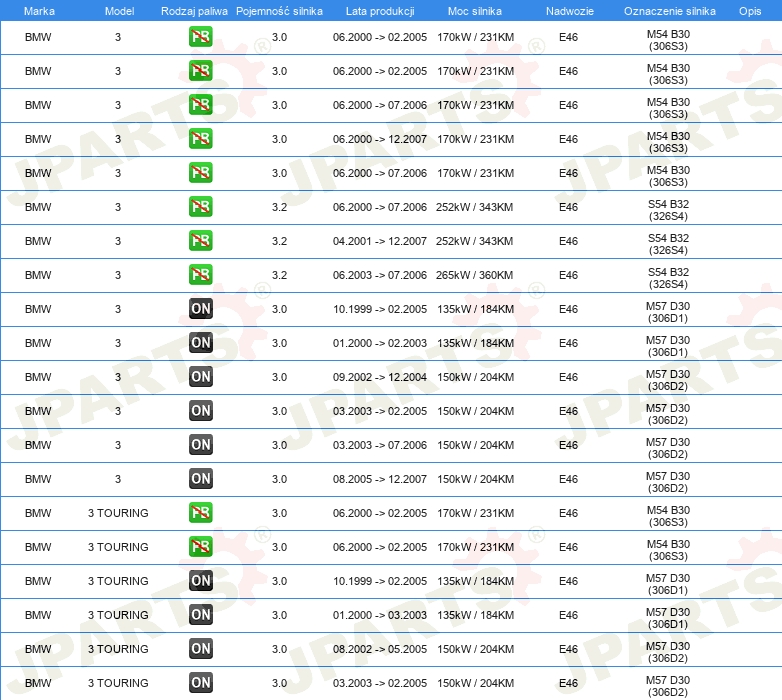Click the E46 body cell in the 08.2005 -> 12.2007 row
The width and height of the screenshot is (782, 700).
568,479
